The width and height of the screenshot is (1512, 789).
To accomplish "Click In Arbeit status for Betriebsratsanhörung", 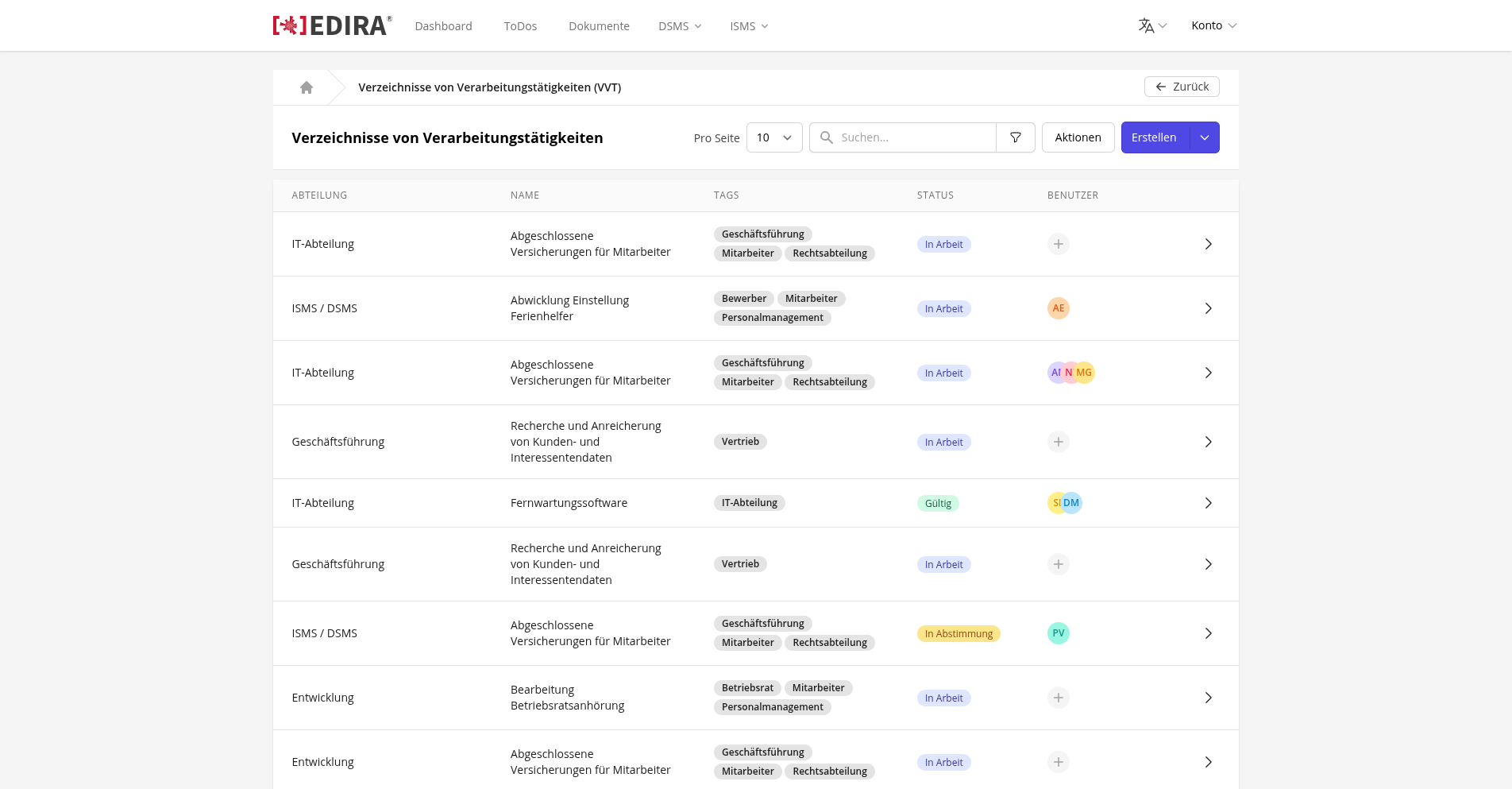I will [x=943, y=698].
